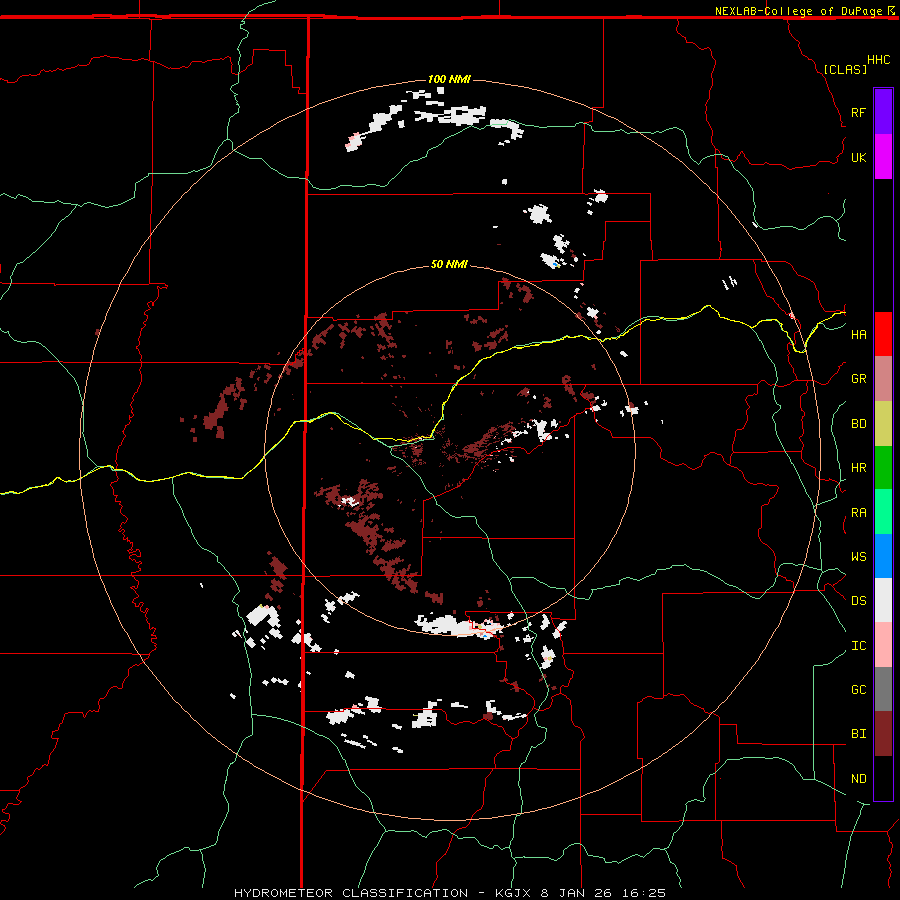The width and height of the screenshot is (900, 900).
Task: Click the Hydrometeor Classification KGJX caption
Action: [449, 893]
